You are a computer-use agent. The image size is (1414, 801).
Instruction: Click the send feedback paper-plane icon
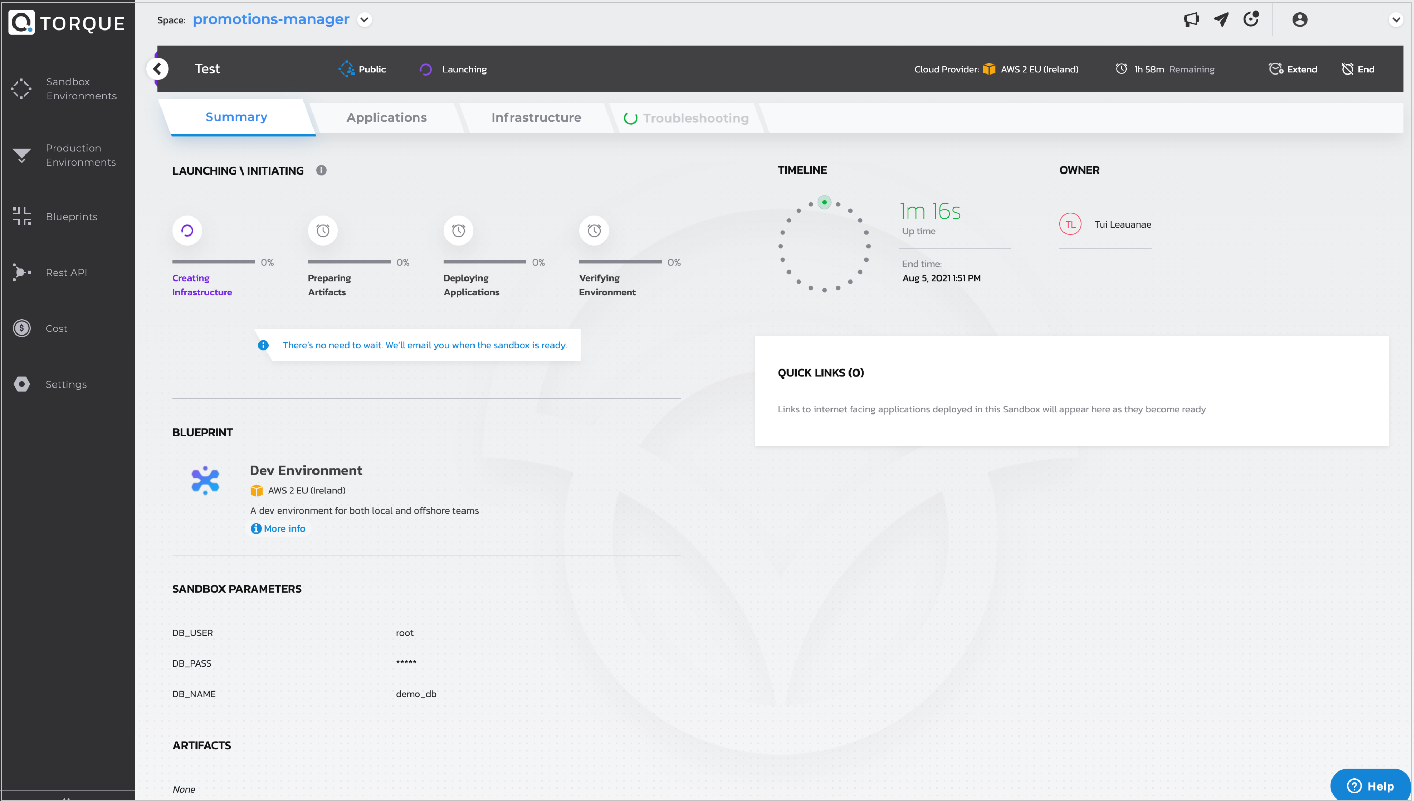[1221, 18]
